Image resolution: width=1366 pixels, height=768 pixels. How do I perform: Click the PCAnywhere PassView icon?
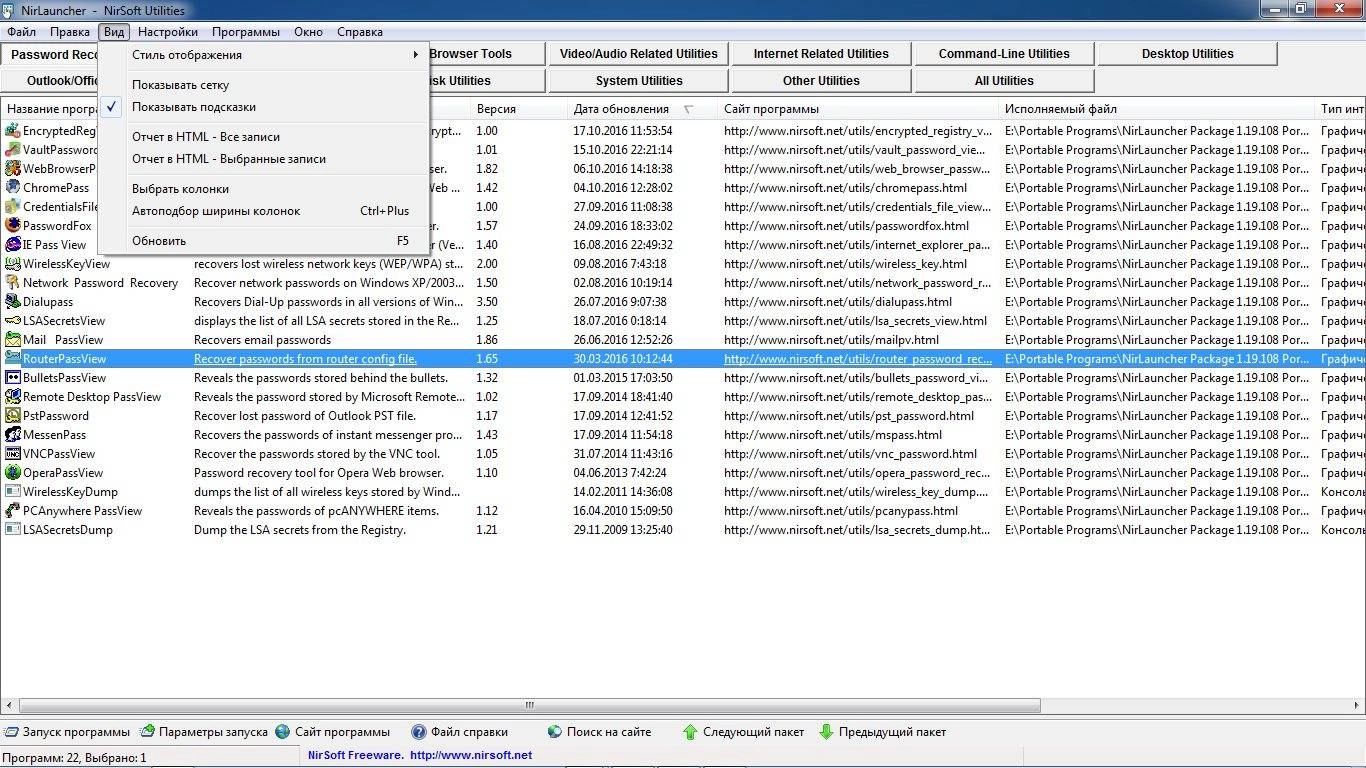(x=13, y=510)
